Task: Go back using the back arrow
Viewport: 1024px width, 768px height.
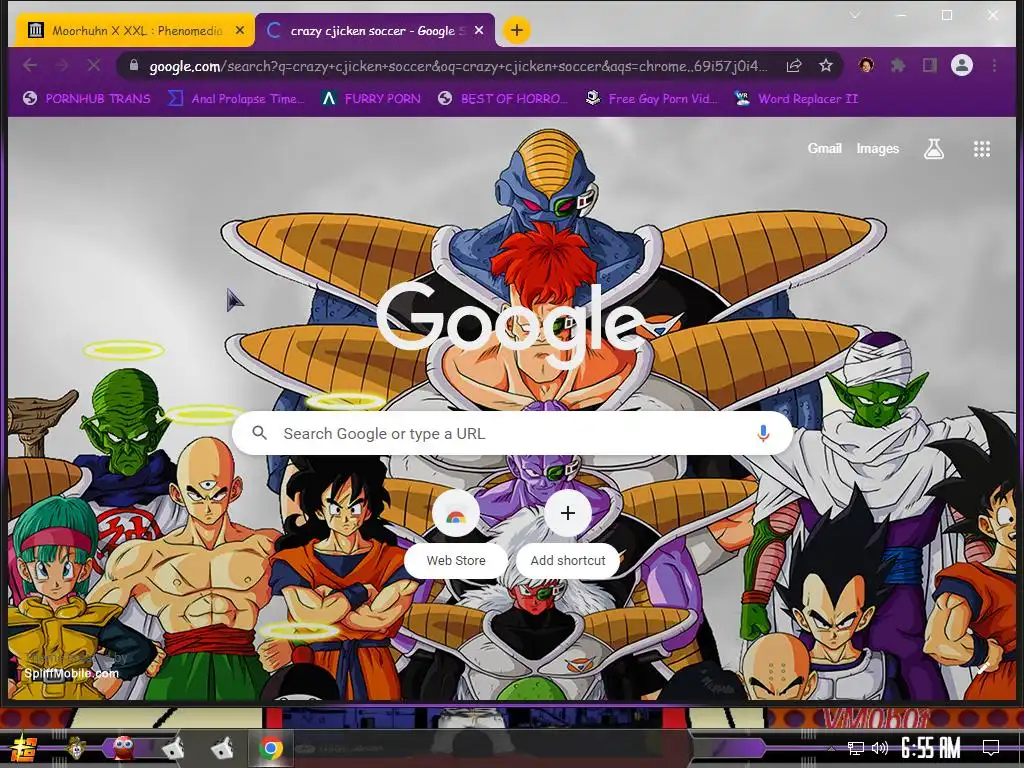Action: tap(29, 65)
